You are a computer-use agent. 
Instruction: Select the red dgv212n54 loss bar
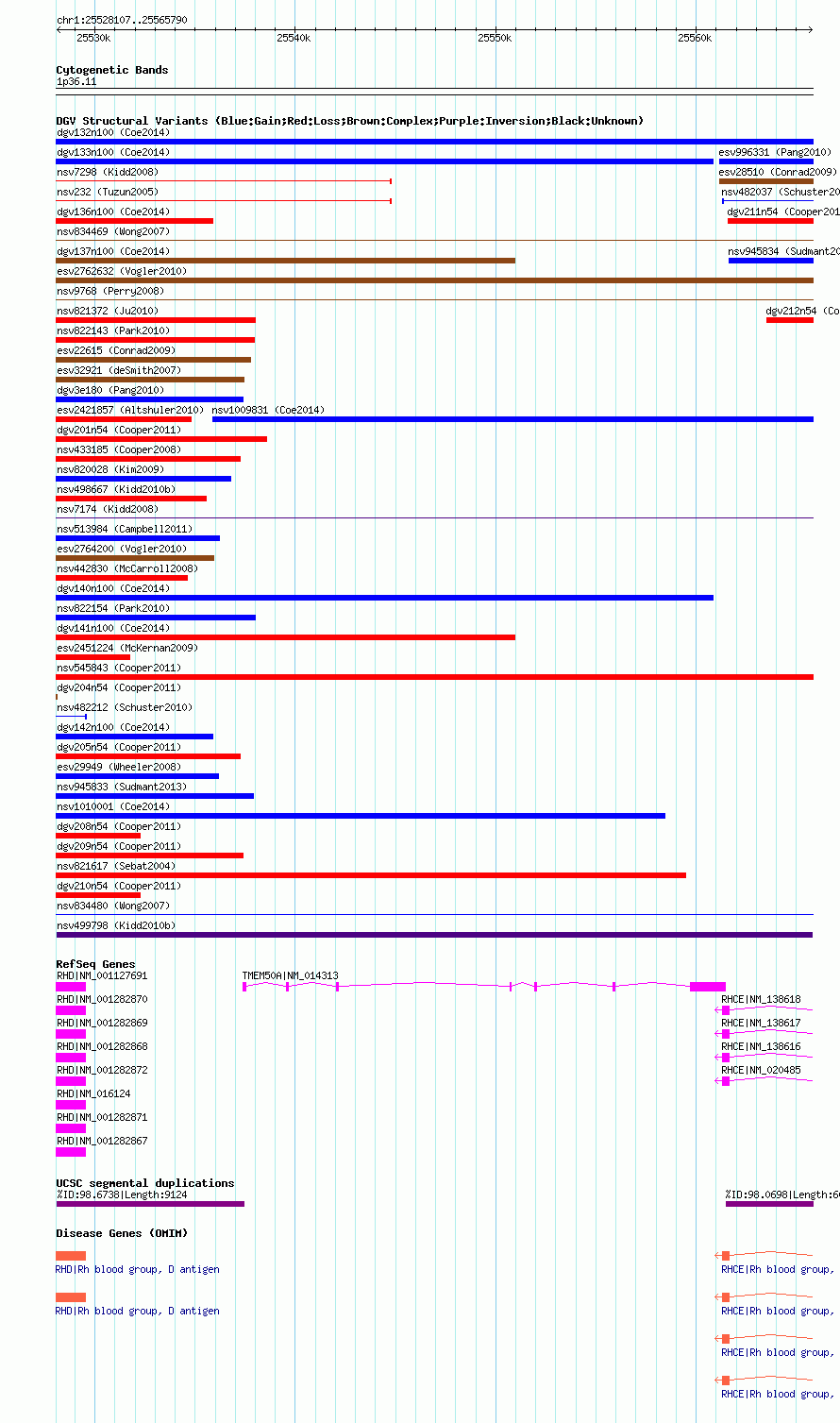tap(790, 320)
